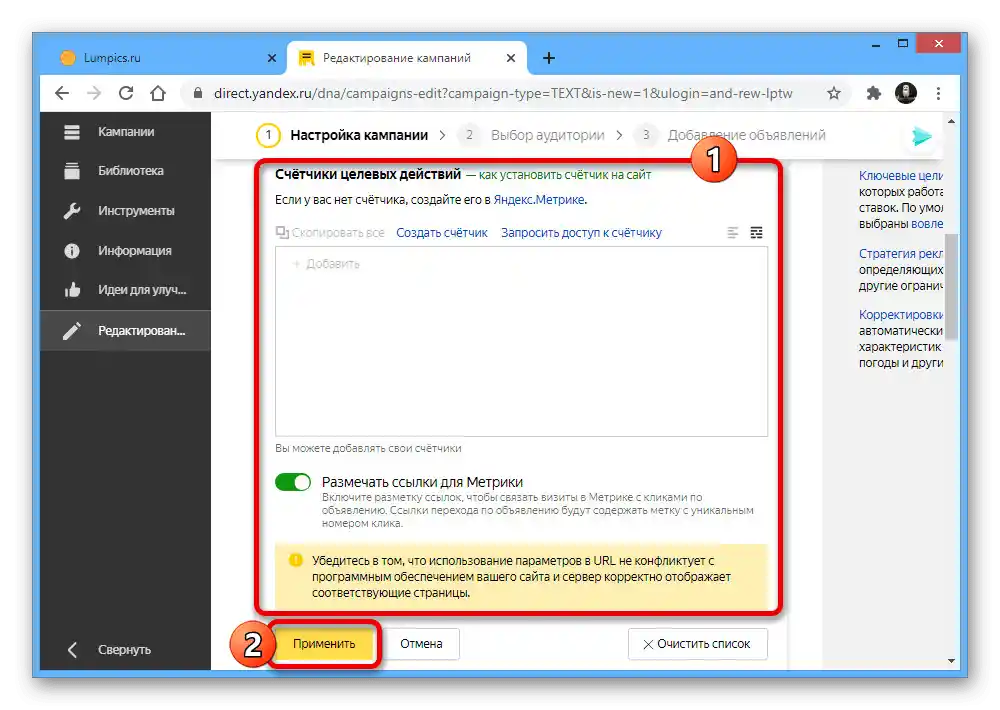This screenshot has height=710, width=1000.
Task: Open the как установить счётчик на сайт link
Action: (564, 175)
